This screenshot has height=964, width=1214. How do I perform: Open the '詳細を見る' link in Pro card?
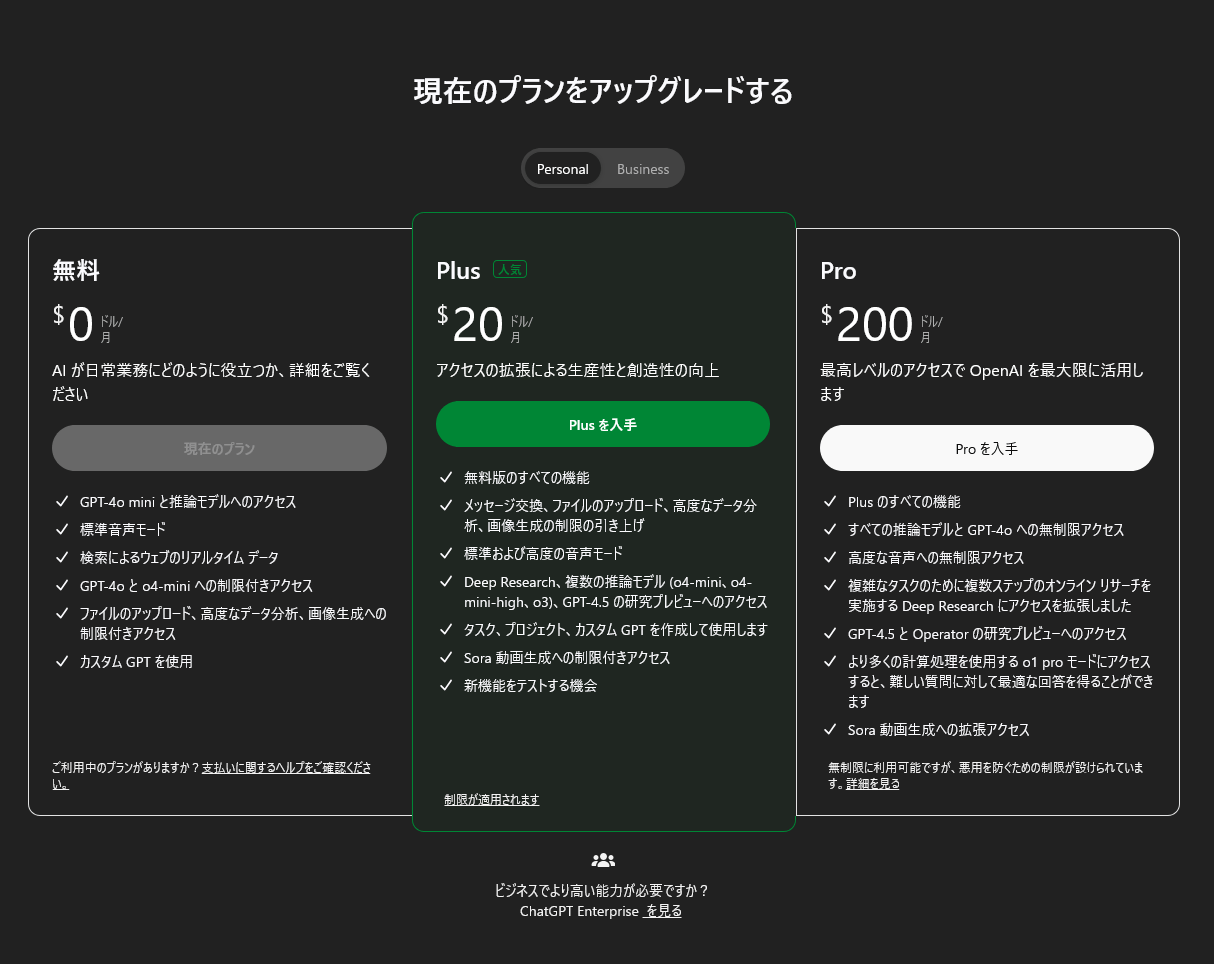pos(873,783)
